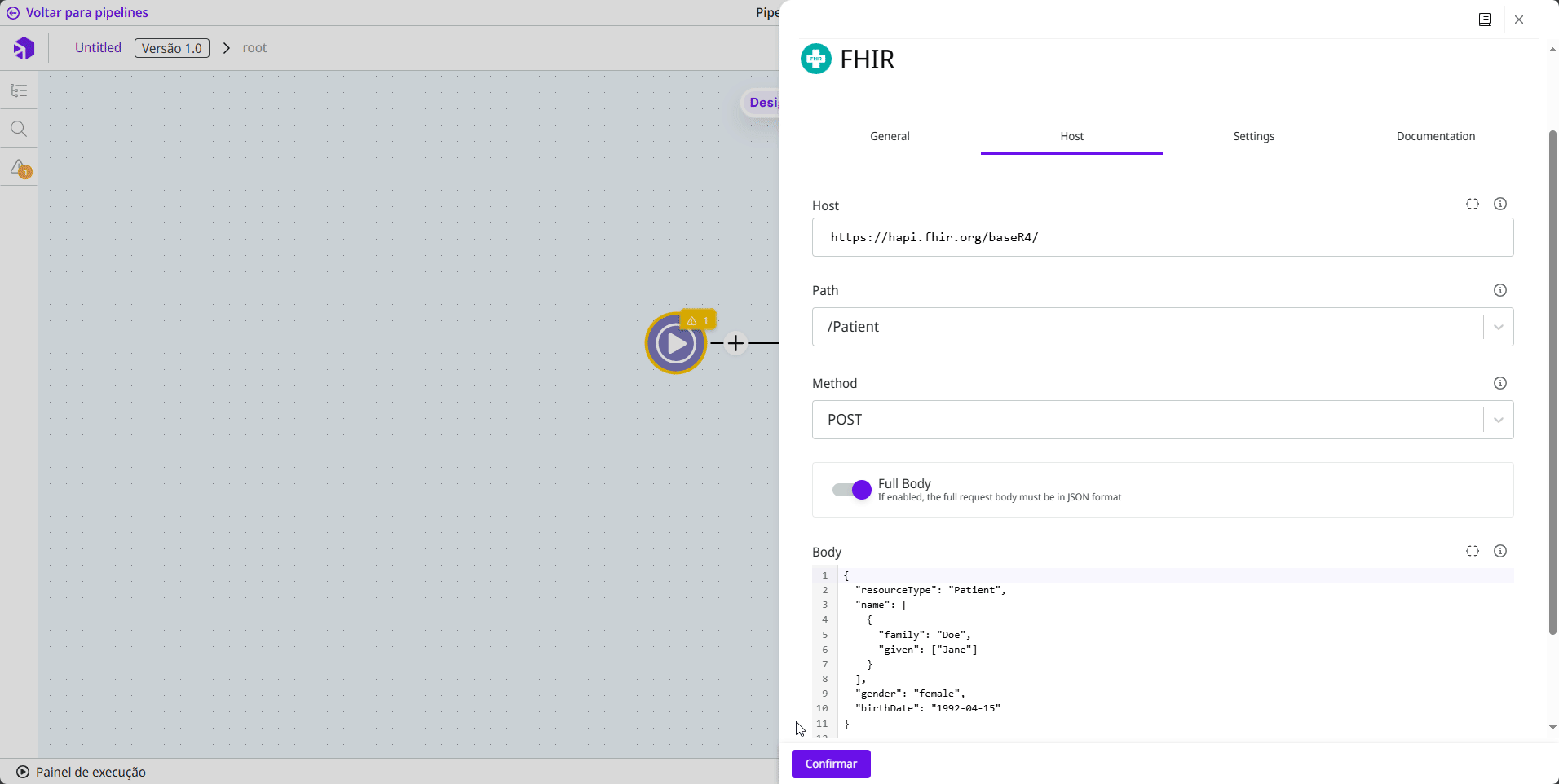Open the Method dropdown showing POST

[1498, 420]
